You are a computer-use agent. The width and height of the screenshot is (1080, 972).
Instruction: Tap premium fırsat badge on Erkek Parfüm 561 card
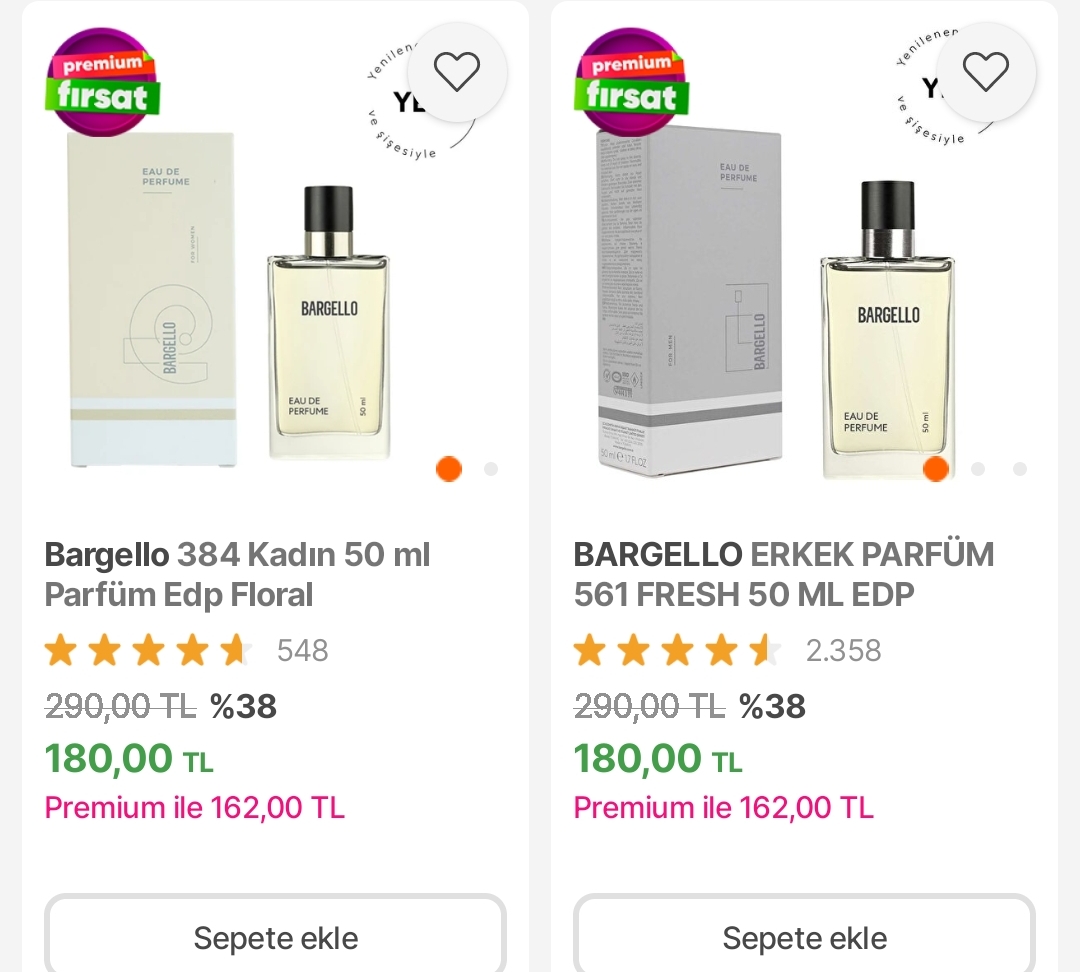pos(631,82)
